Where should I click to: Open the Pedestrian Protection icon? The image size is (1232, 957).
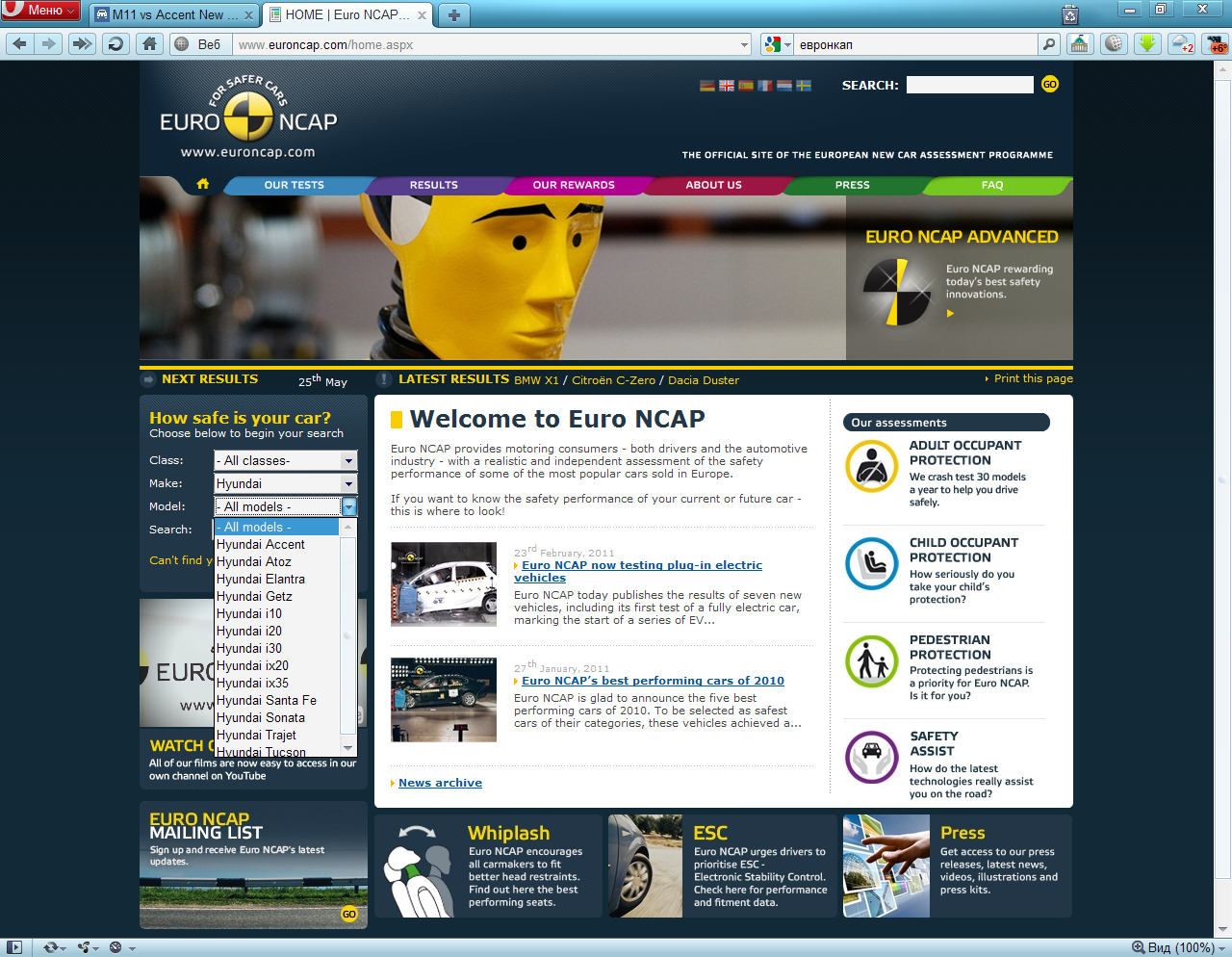871,661
